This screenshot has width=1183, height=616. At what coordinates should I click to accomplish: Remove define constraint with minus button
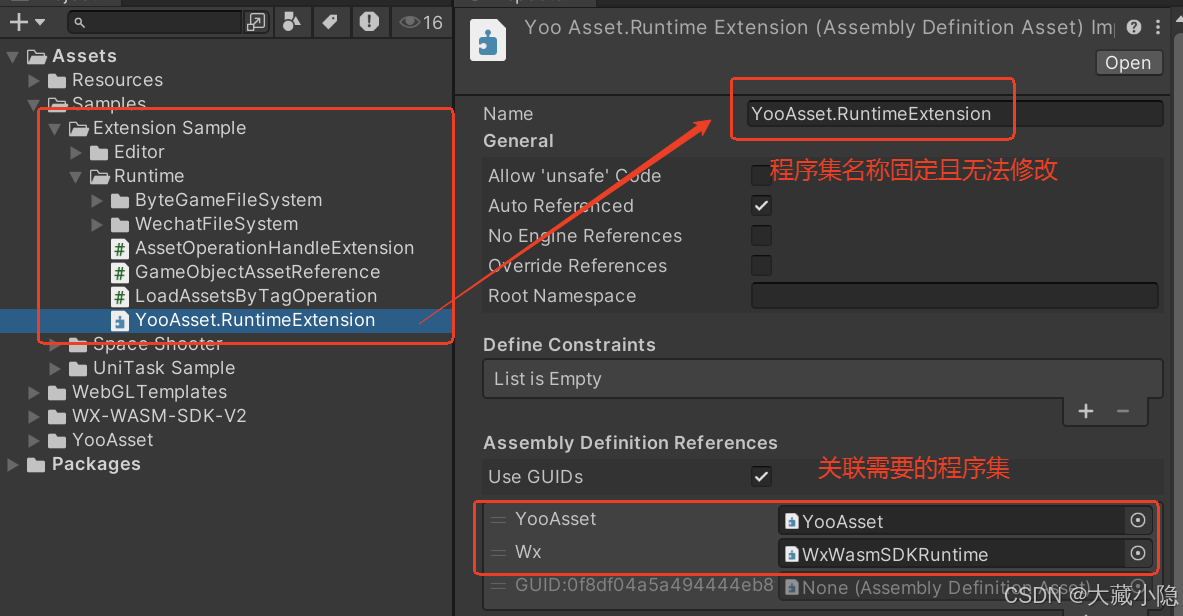[x=1123, y=411]
